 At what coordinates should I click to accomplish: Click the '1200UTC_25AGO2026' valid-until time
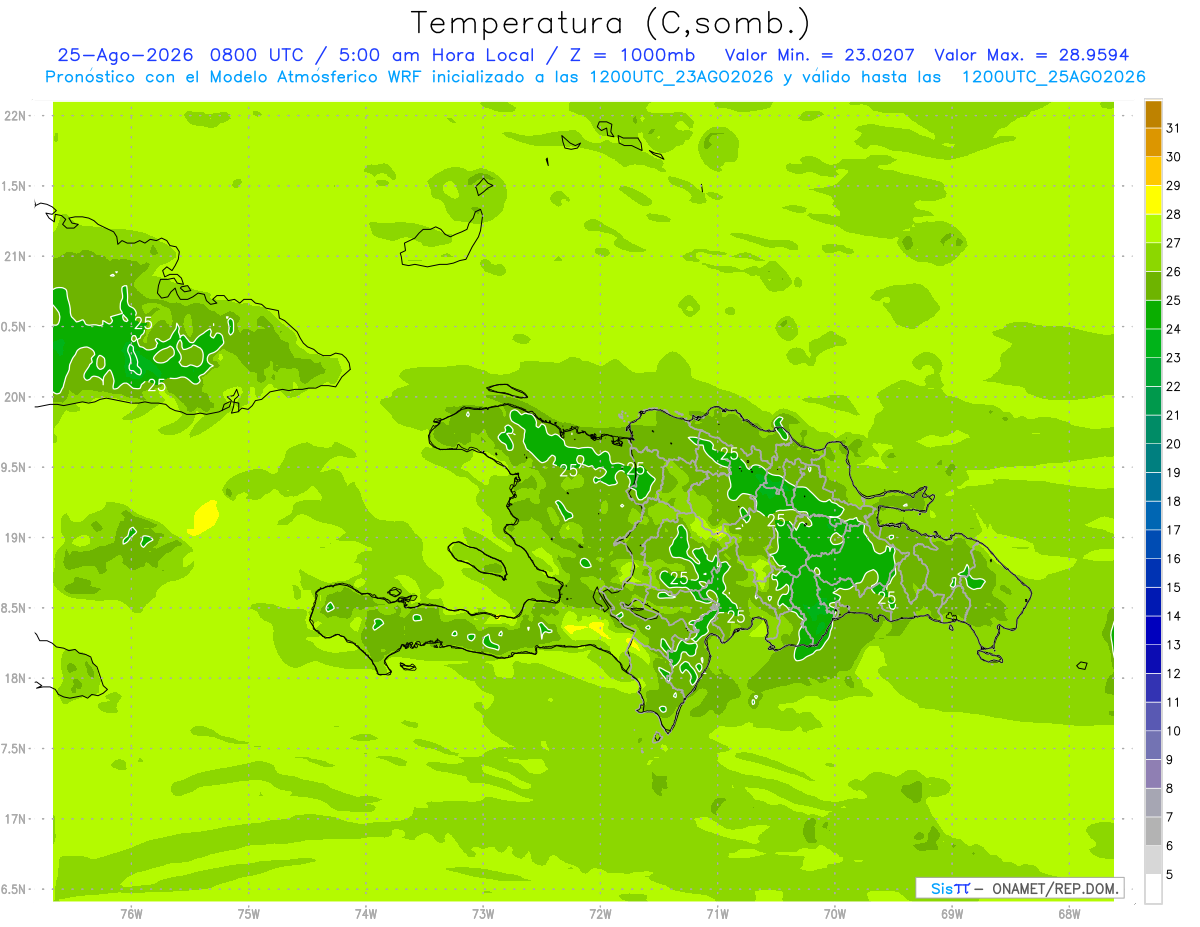coord(1053,77)
